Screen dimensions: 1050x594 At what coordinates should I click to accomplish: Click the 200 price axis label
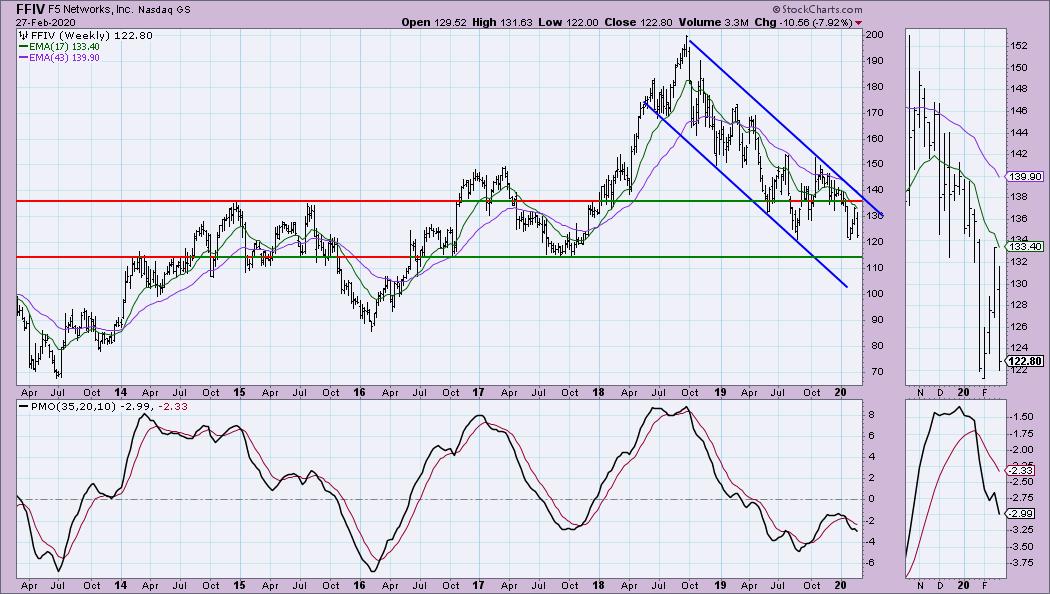tap(874, 34)
